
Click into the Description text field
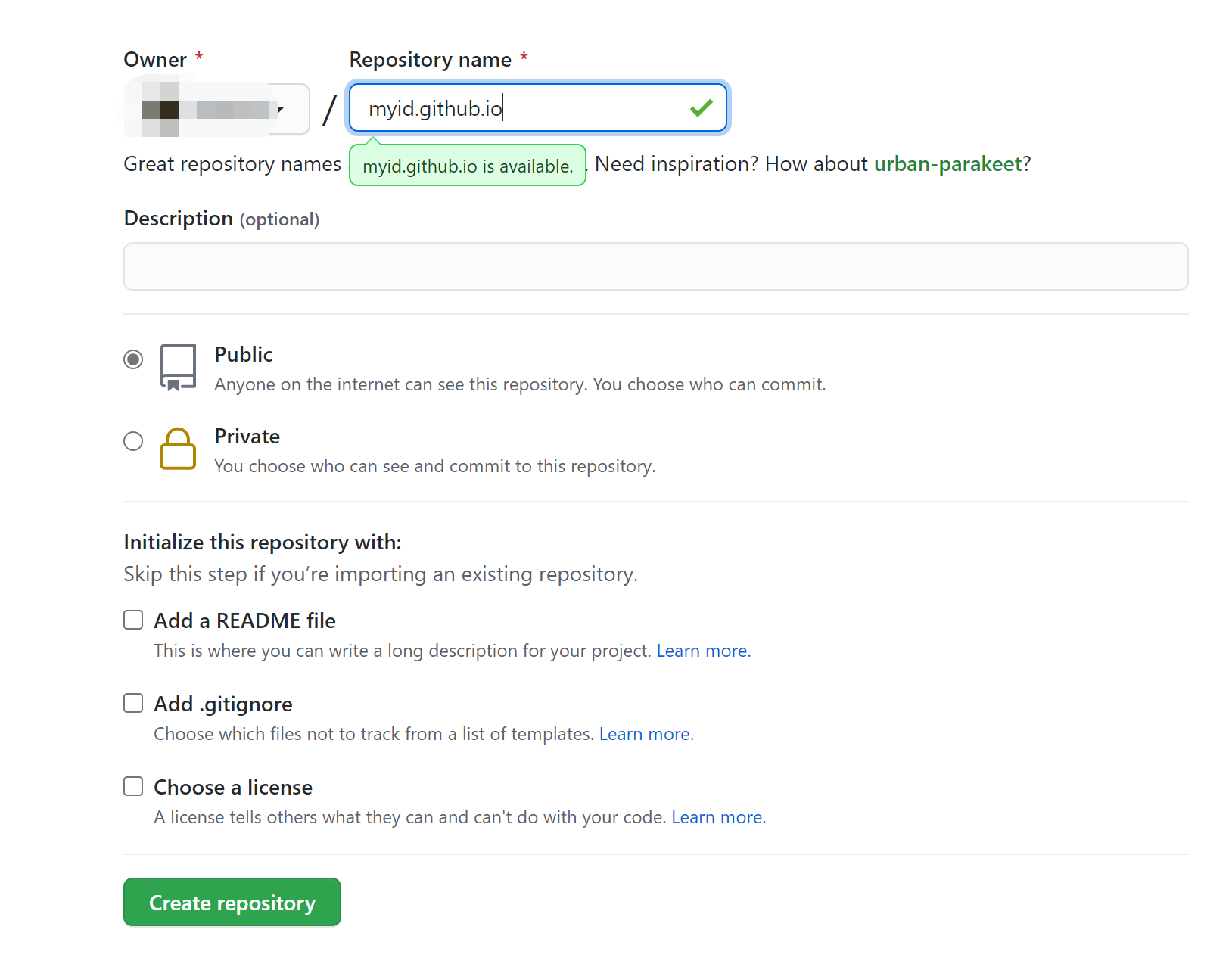pos(655,266)
